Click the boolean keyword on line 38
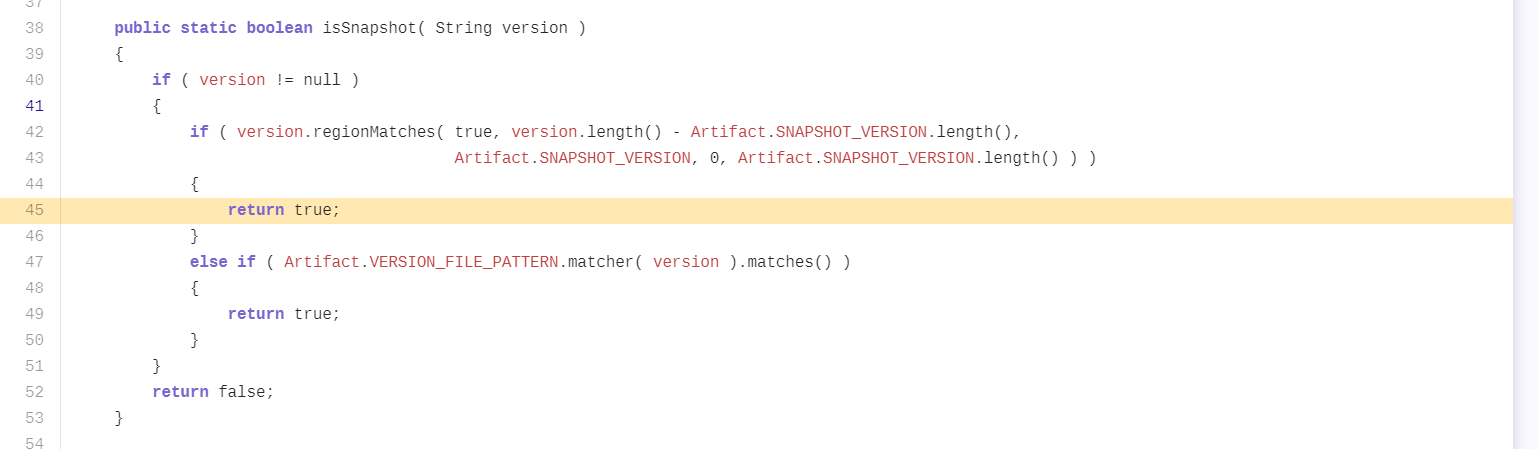 pos(280,28)
